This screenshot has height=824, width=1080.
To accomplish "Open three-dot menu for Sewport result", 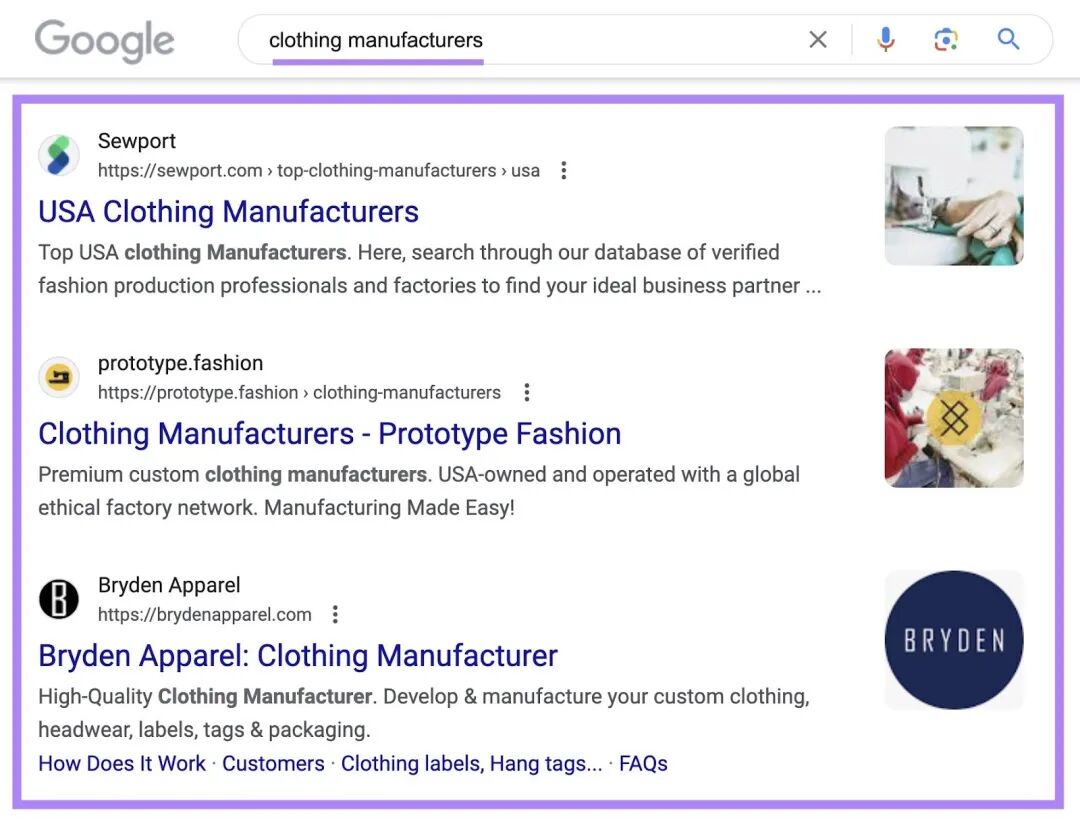I will (x=563, y=170).
